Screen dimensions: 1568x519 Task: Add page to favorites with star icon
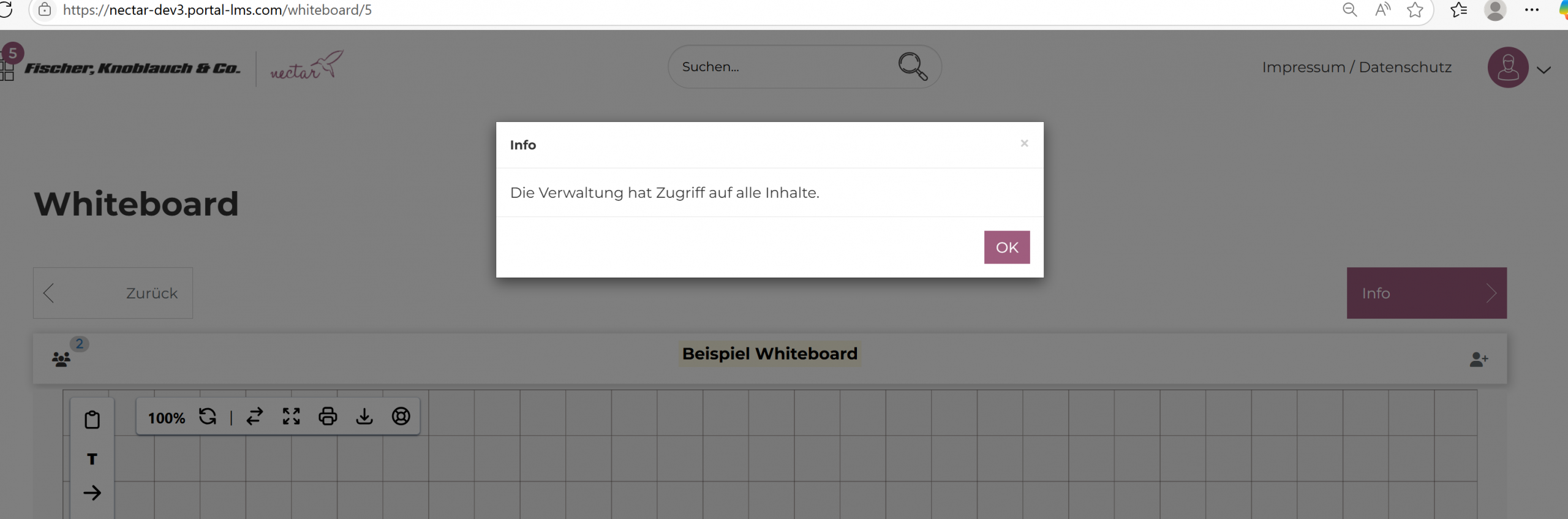pos(1415,10)
